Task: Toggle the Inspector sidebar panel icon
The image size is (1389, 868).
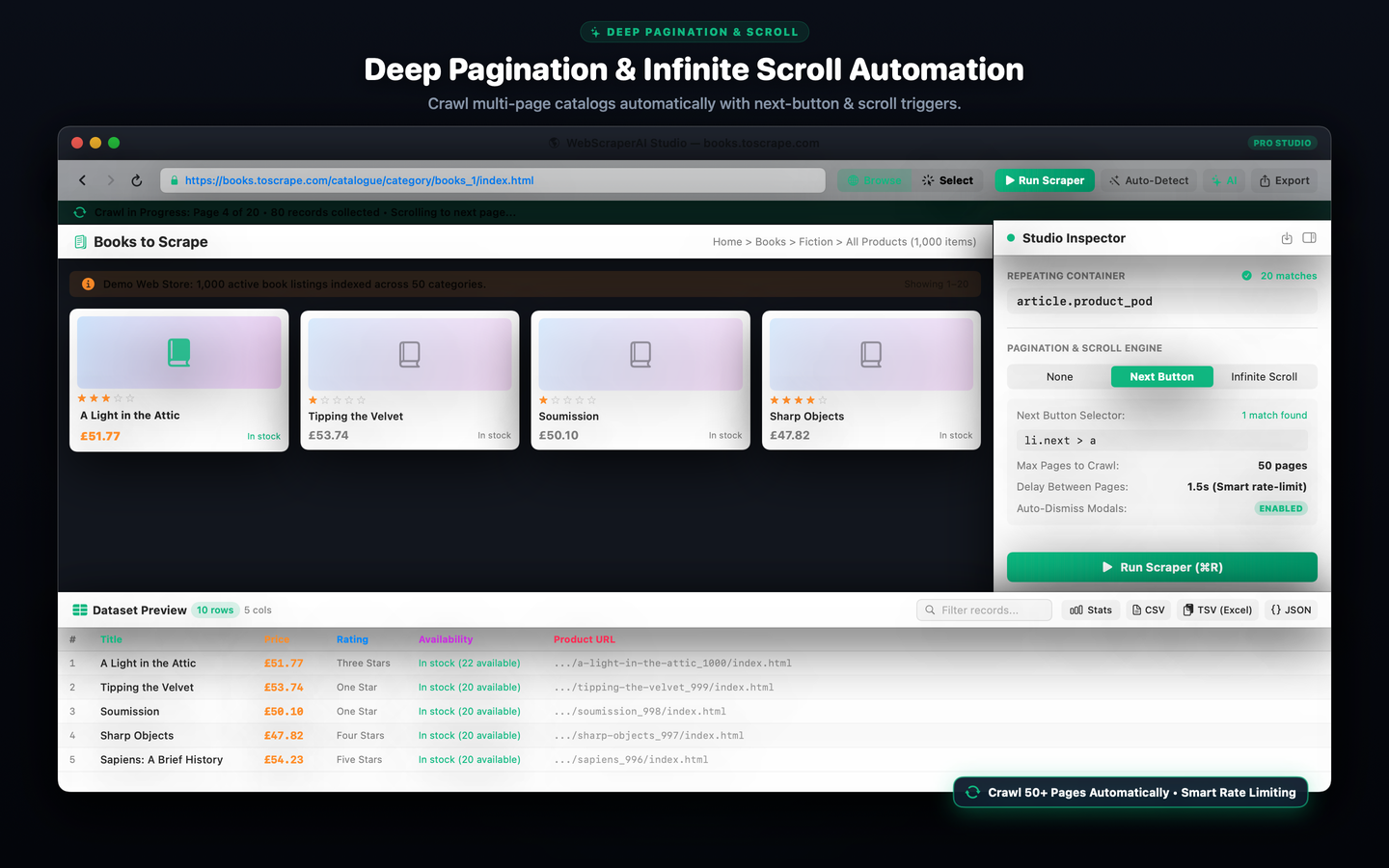Action: (1309, 238)
